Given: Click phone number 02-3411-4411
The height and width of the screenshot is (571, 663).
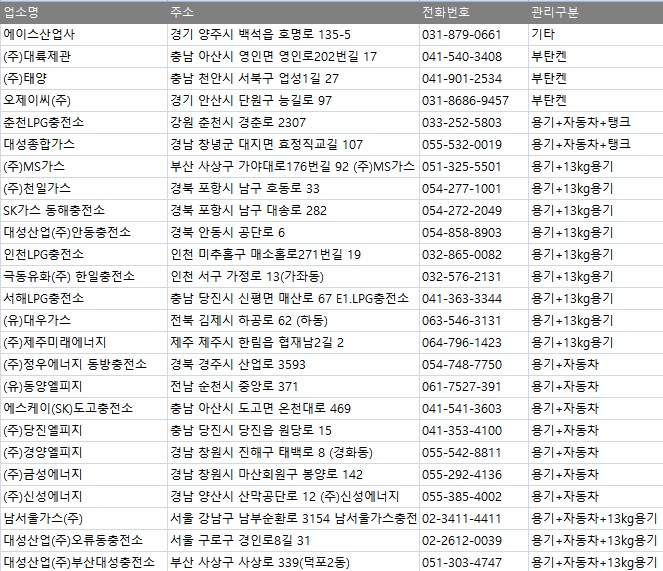Looking at the screenshot, I should tap(461, 519).
